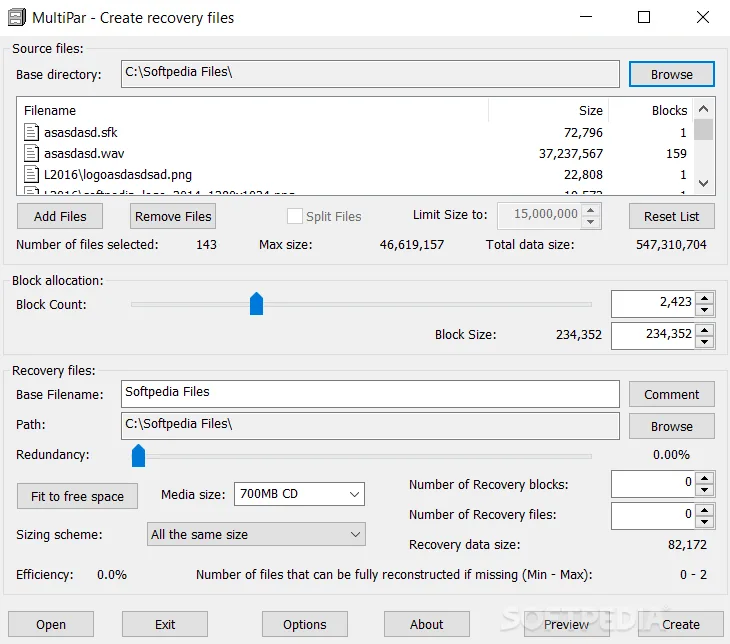Screen dimensions: 730x644
Task: Select the asasdasd.sfk file icon
Action: (x=31, y=132)
